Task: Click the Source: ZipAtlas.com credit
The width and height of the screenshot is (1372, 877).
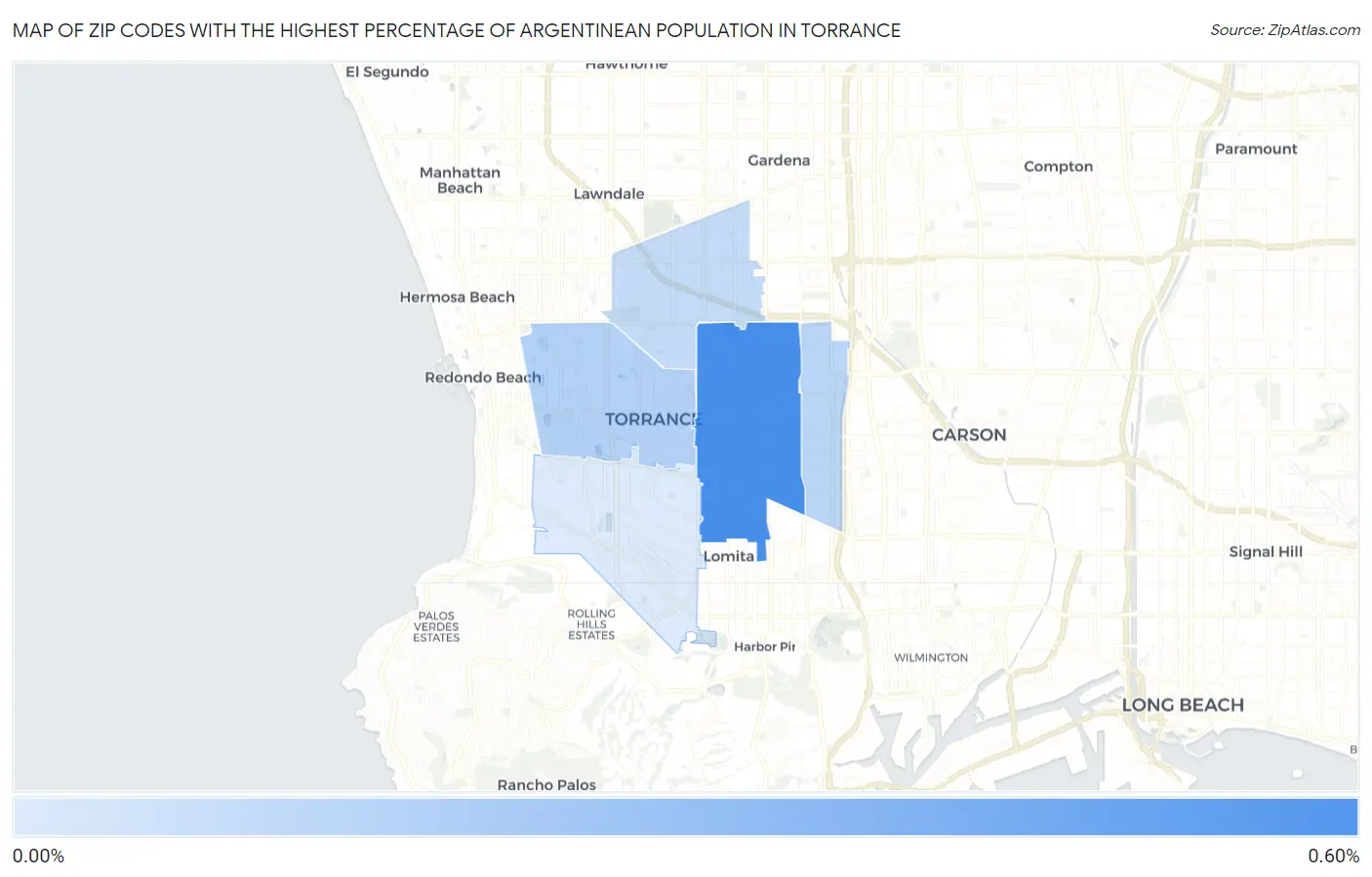Action: 1285,30
